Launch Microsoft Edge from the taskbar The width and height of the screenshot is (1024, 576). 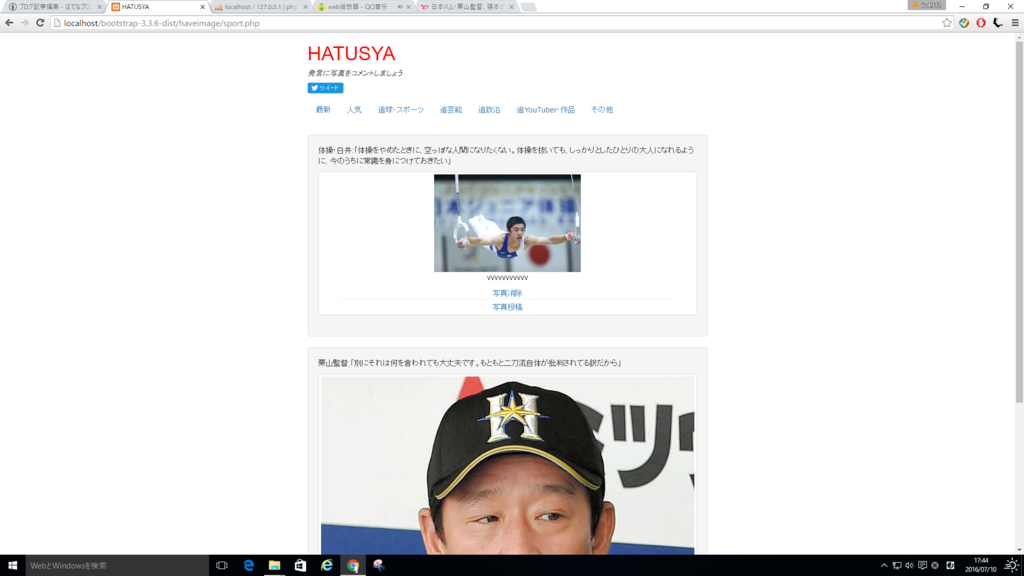tap(248, 565)
